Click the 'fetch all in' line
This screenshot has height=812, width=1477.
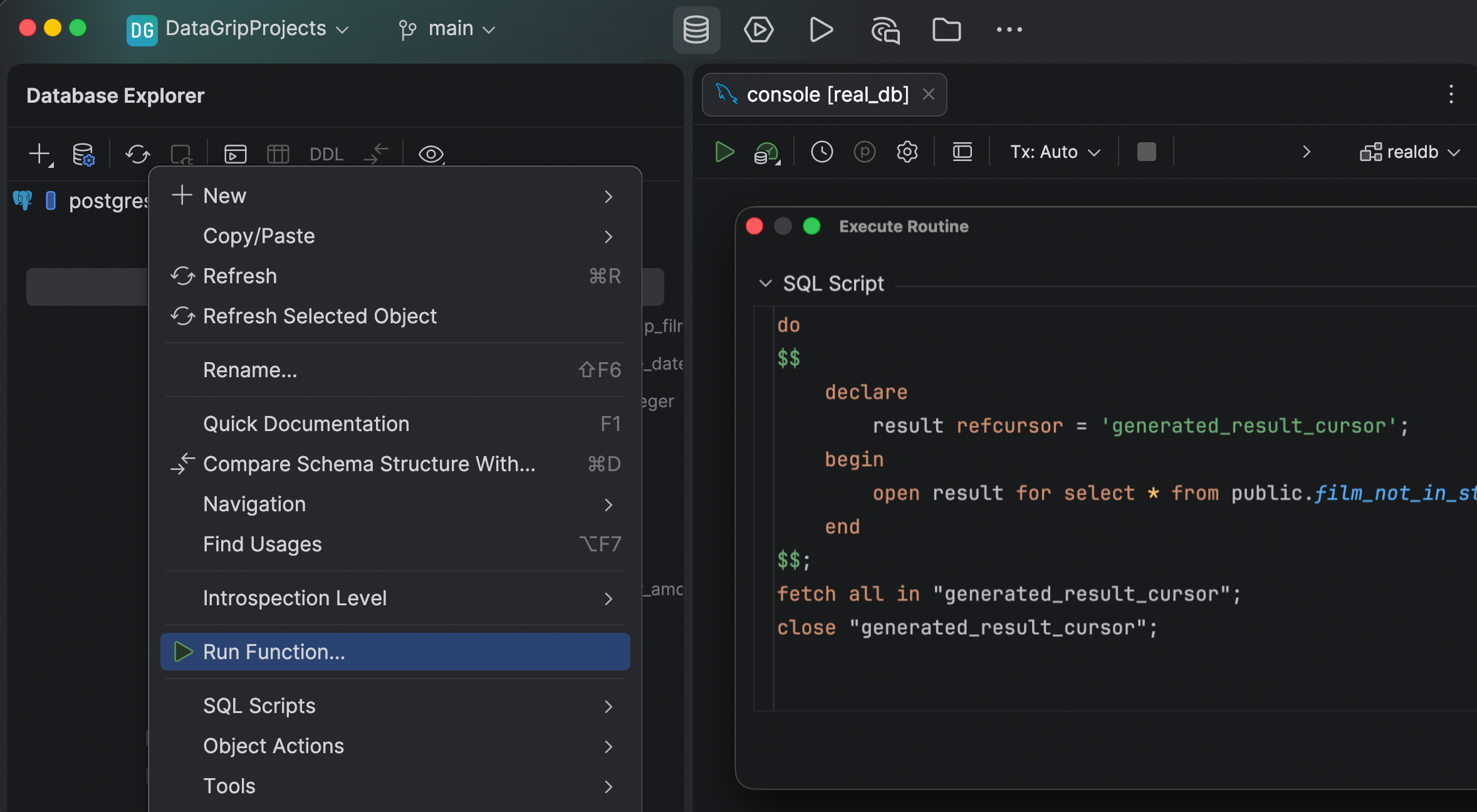click(1009, 594)
